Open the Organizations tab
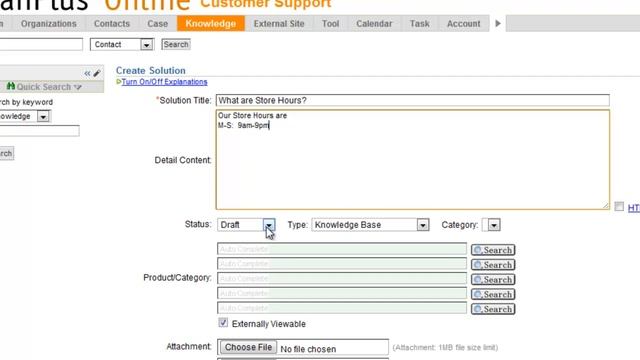The width and height of the screenshot is (640, 360). [x=49, y=24]
